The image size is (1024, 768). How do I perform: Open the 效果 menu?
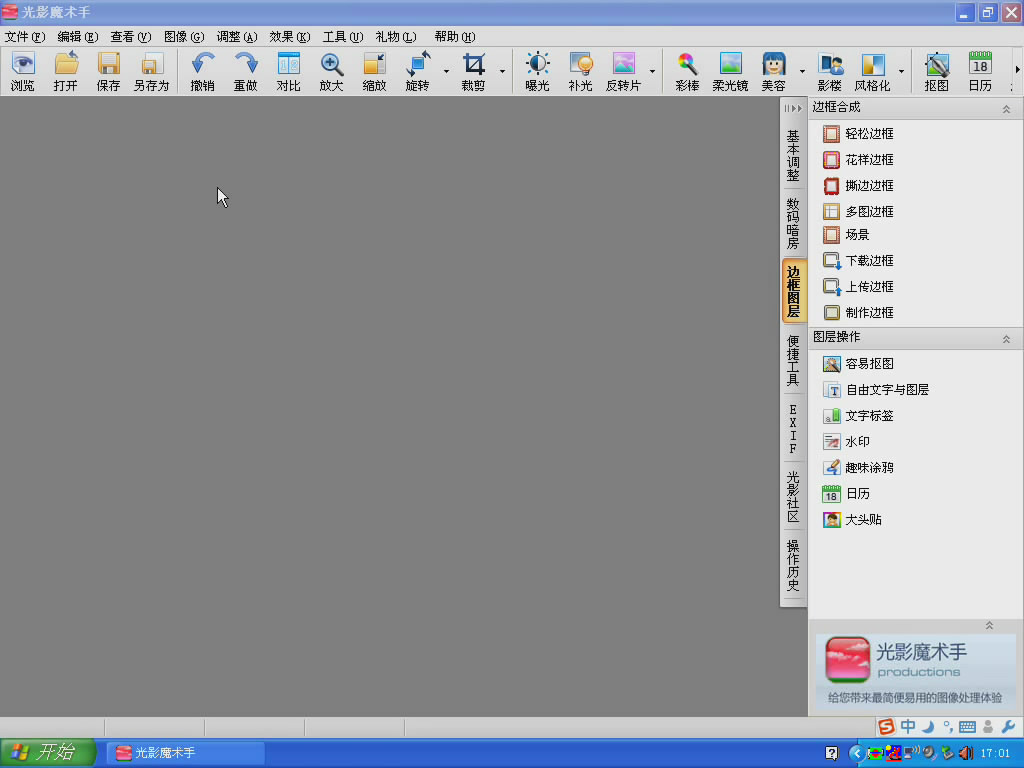point(290,37)
